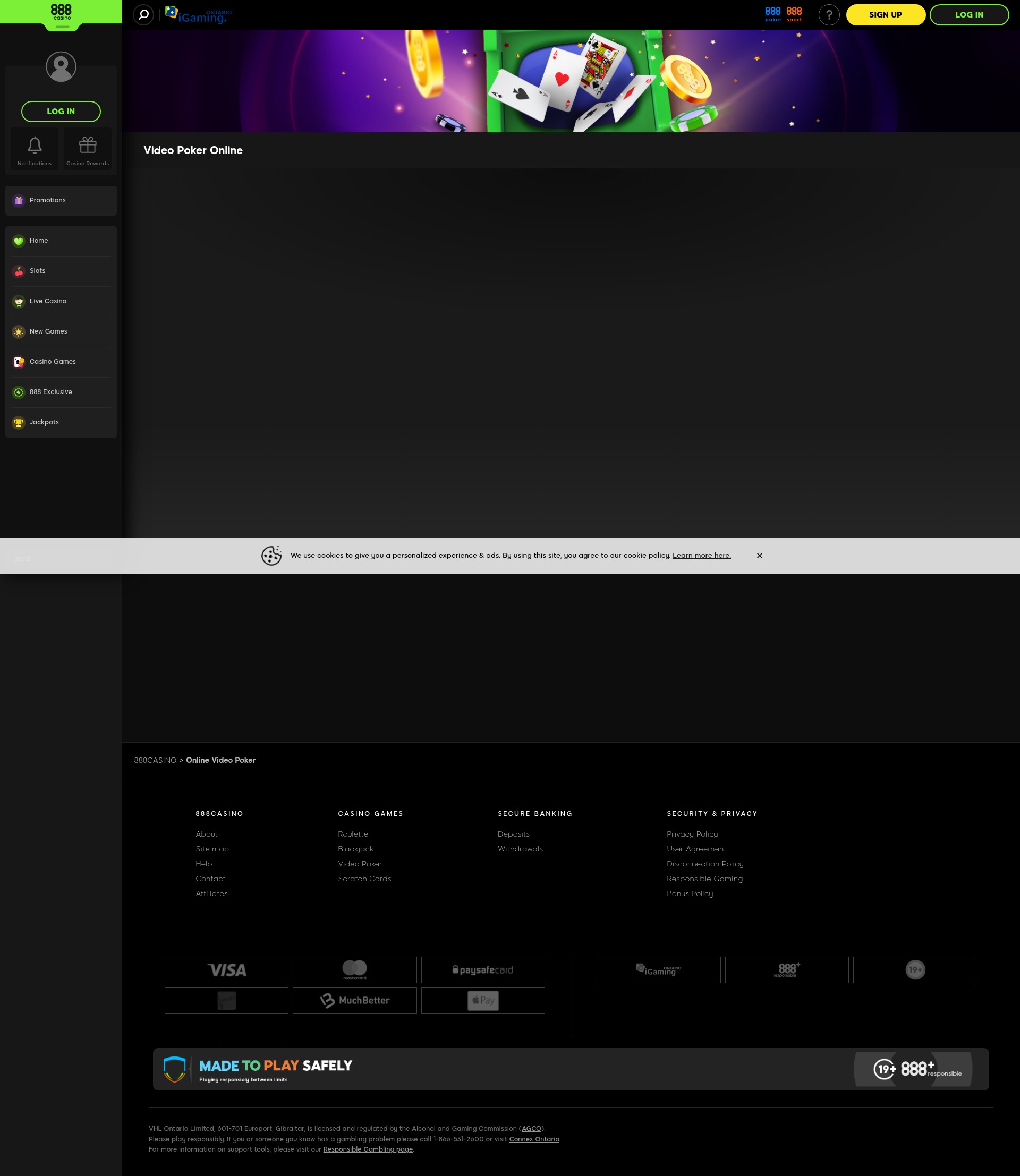Viewport: 1020px width, 1176px height.
Task: Click the Online Video Poker breadcrumb text
Action: click(221, 760)
